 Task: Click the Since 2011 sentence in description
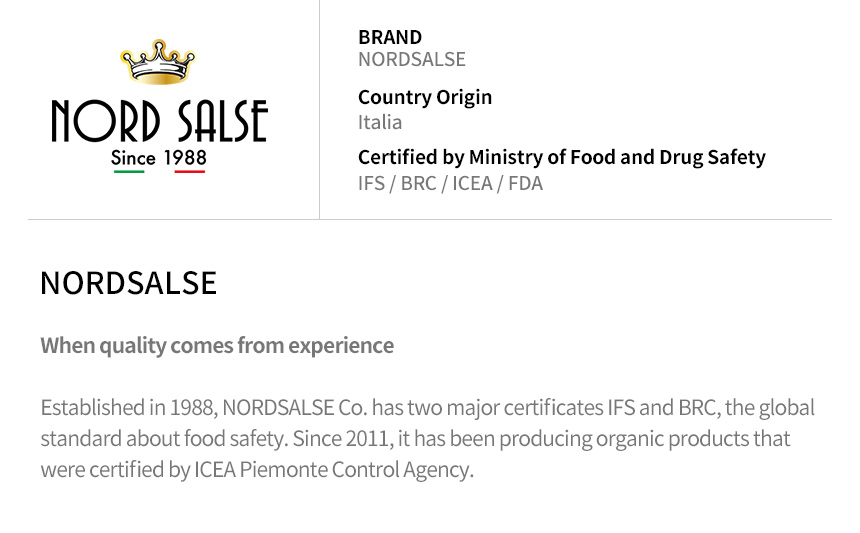pos(541,439)
